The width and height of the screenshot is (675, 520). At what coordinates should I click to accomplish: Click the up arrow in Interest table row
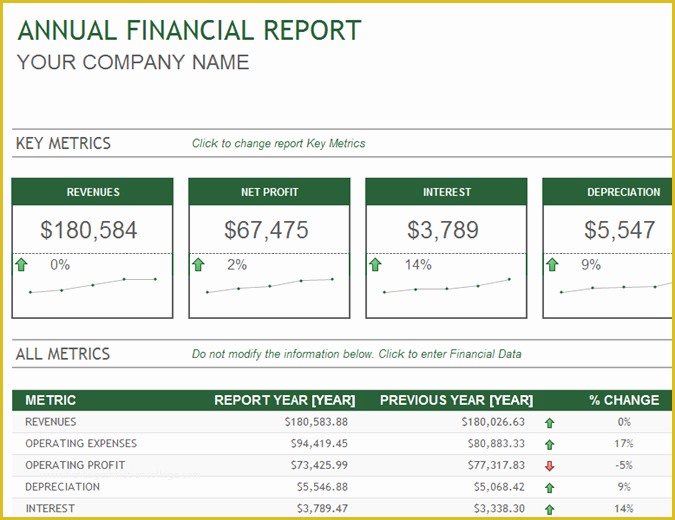[x=549, y=510]
